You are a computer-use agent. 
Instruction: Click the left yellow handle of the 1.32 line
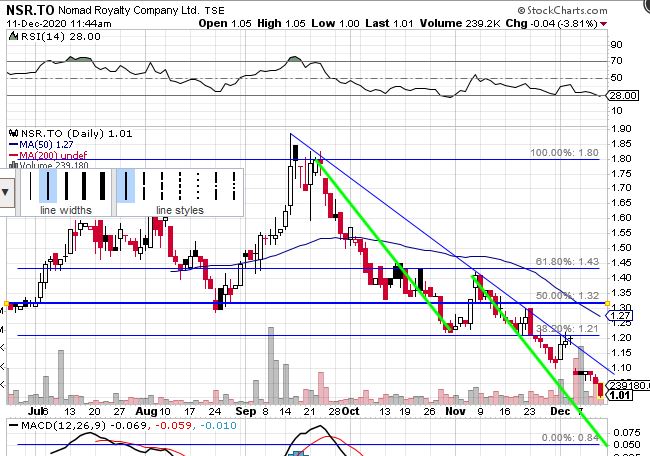click(6, 303)
